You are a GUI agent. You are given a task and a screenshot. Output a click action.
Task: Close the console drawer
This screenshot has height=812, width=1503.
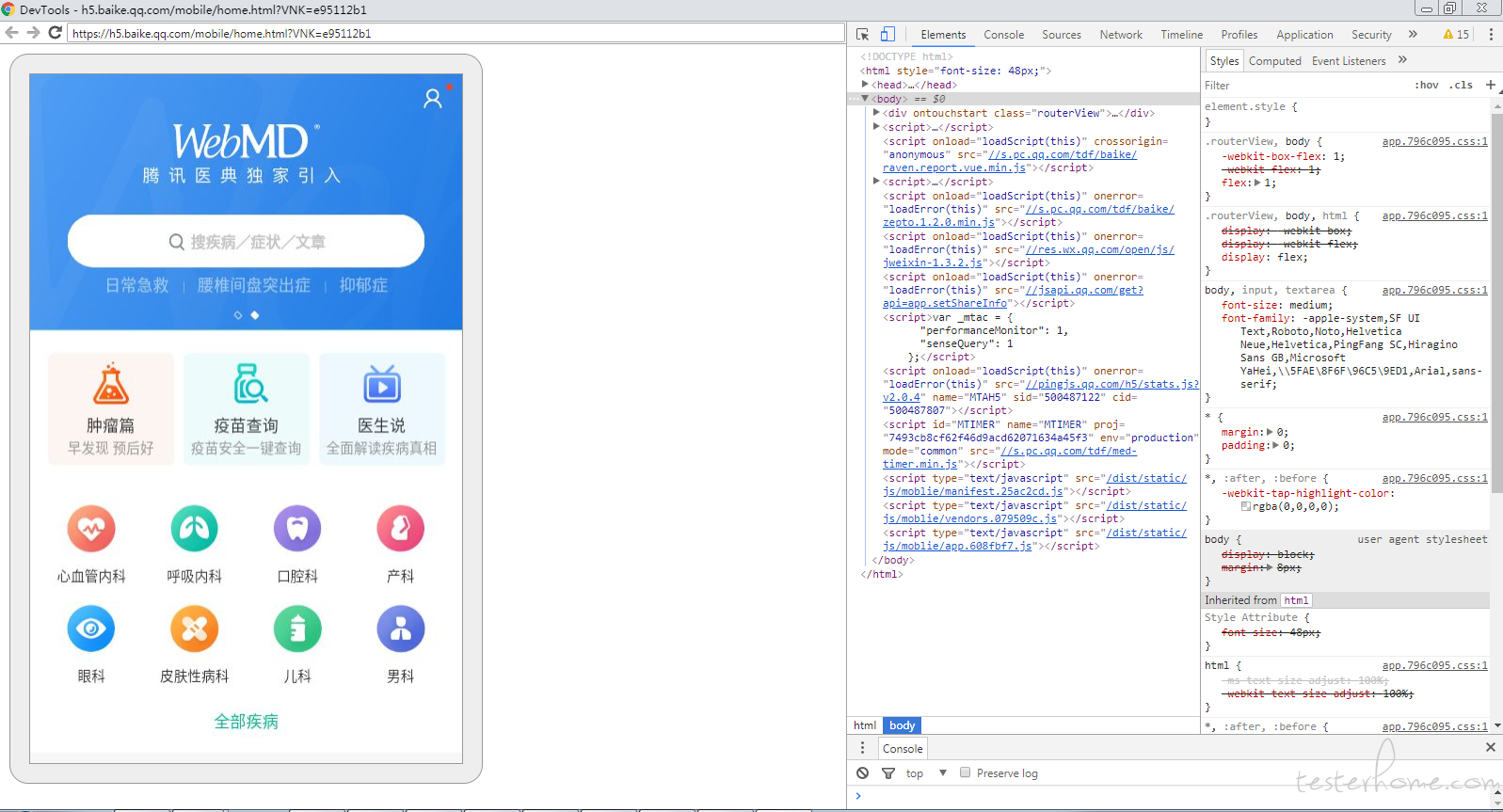(1491, 747)
